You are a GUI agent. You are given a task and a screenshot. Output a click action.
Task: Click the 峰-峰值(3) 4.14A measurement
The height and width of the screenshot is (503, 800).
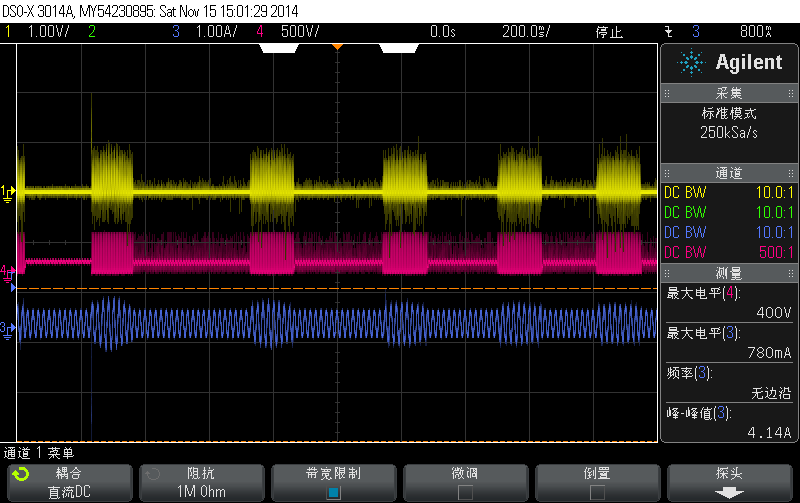tap(729, 423)
